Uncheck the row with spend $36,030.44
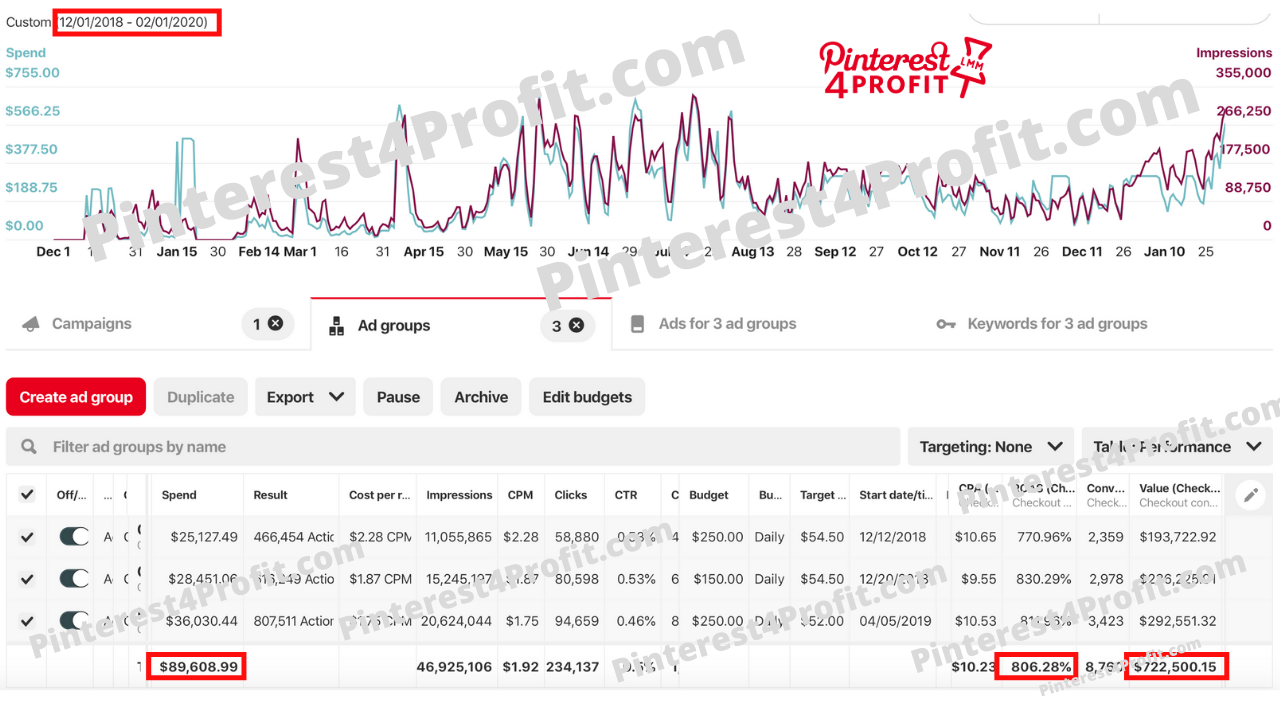 click(27, 621)
